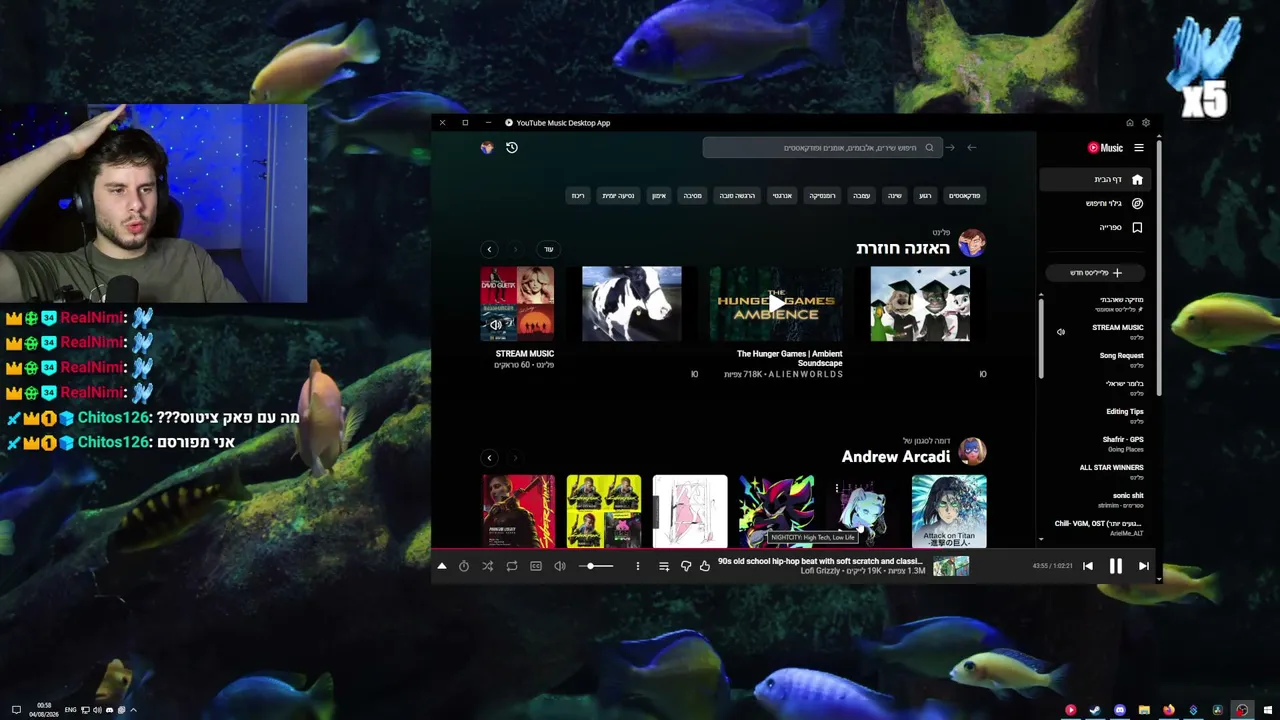
Task: Toggle shuffle playback
Action: click(488, 566)
